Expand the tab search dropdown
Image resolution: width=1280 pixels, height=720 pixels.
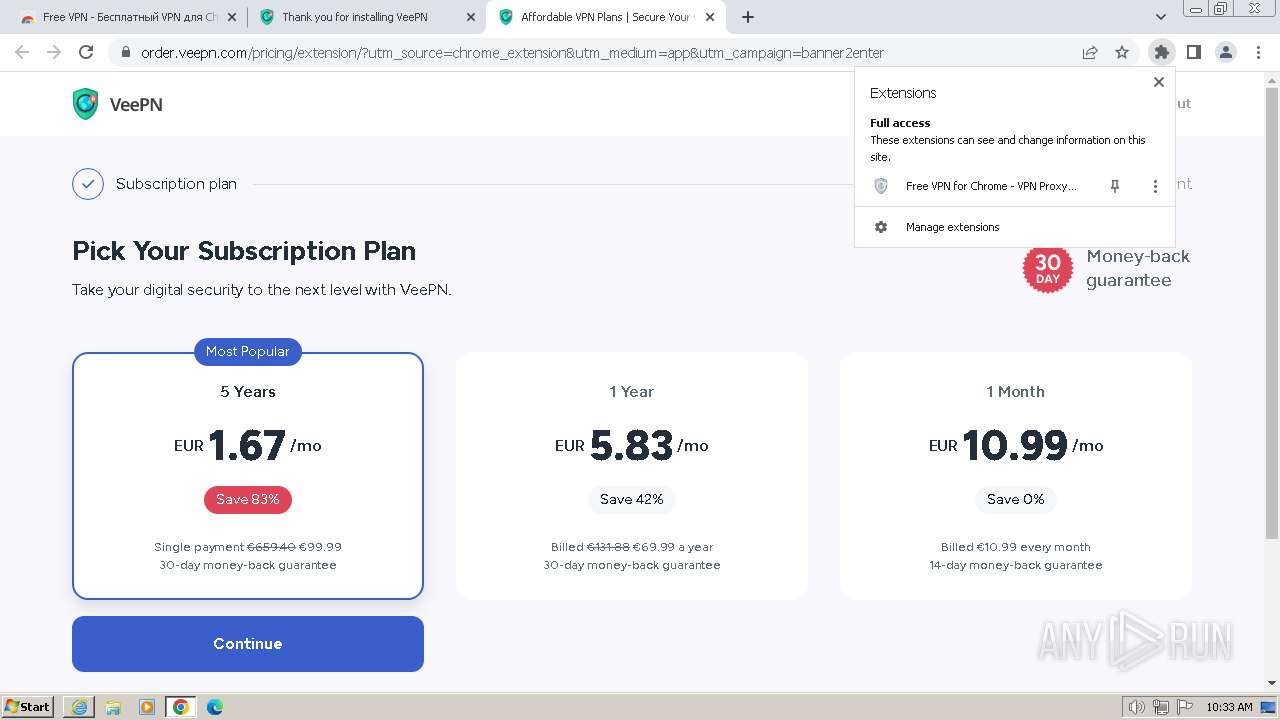pos(1161,17)
